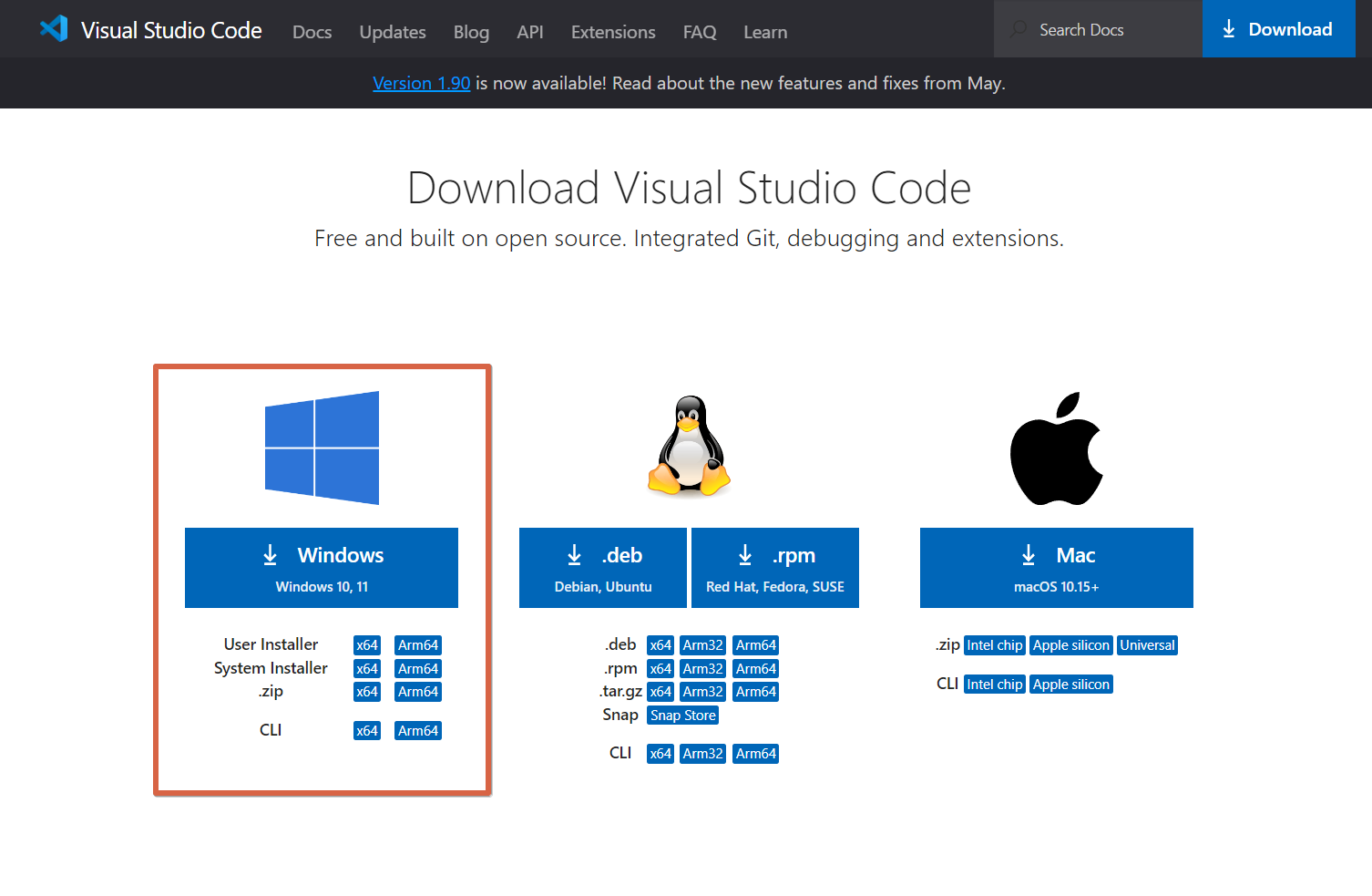Select Arm64 for Windows .zip

point(418,692)
